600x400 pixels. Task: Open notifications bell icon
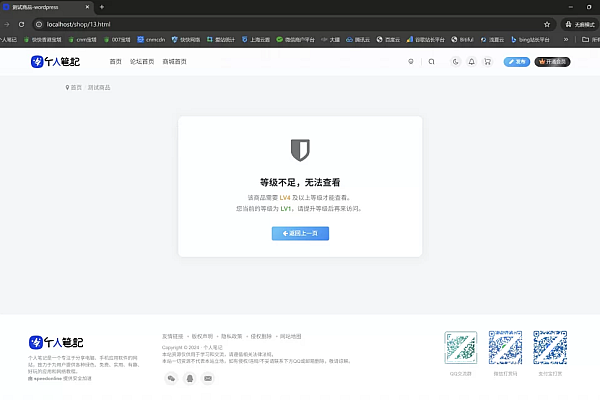click(471, 62)
